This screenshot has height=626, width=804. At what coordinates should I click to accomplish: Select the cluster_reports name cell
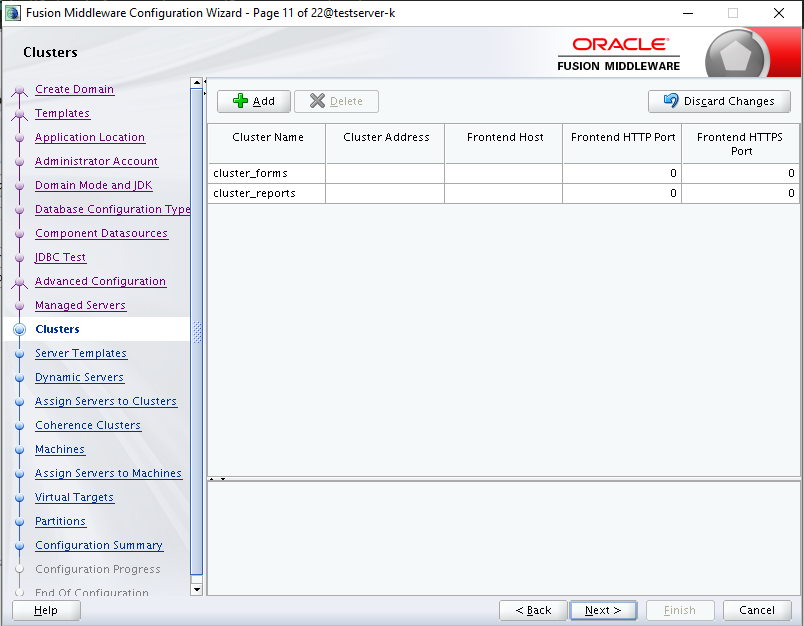[267, 193]
